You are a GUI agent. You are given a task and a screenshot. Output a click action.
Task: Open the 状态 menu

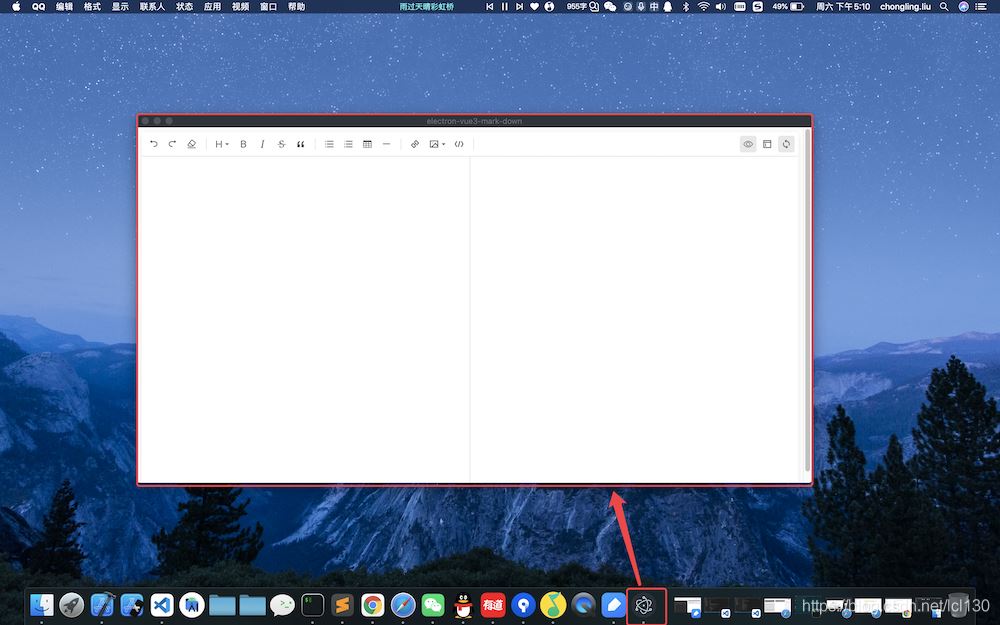(184, 6)
